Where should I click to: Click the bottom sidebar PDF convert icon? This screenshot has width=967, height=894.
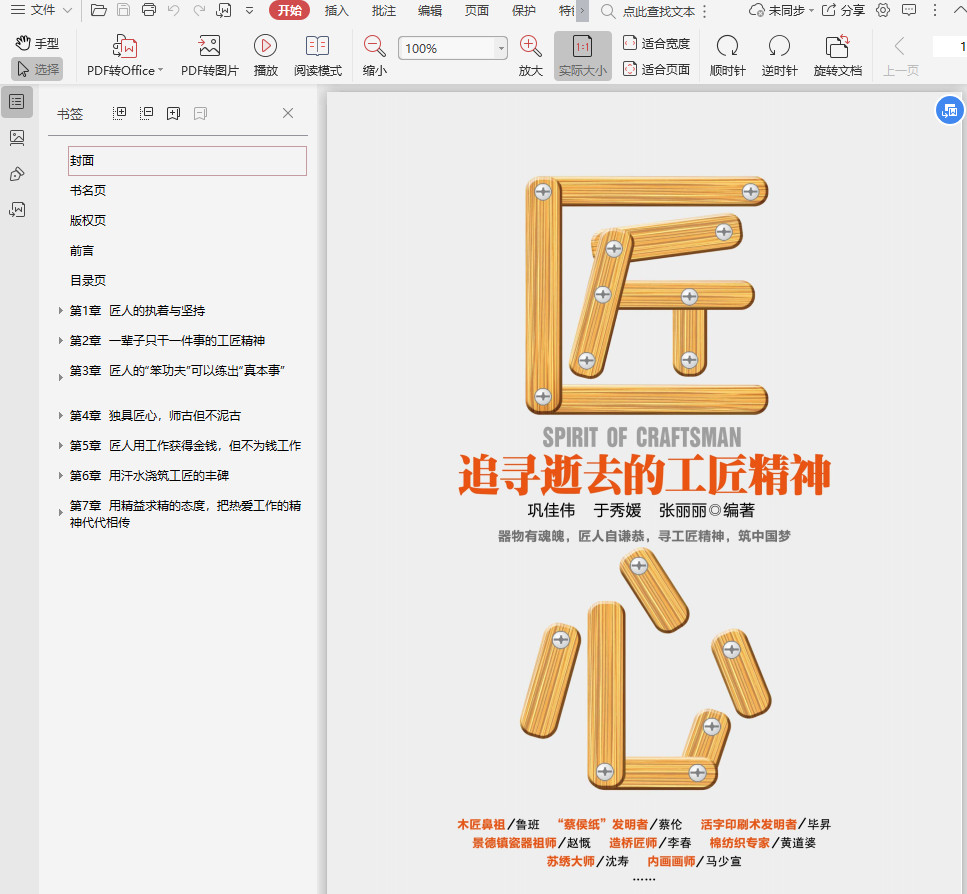point(17,210)
